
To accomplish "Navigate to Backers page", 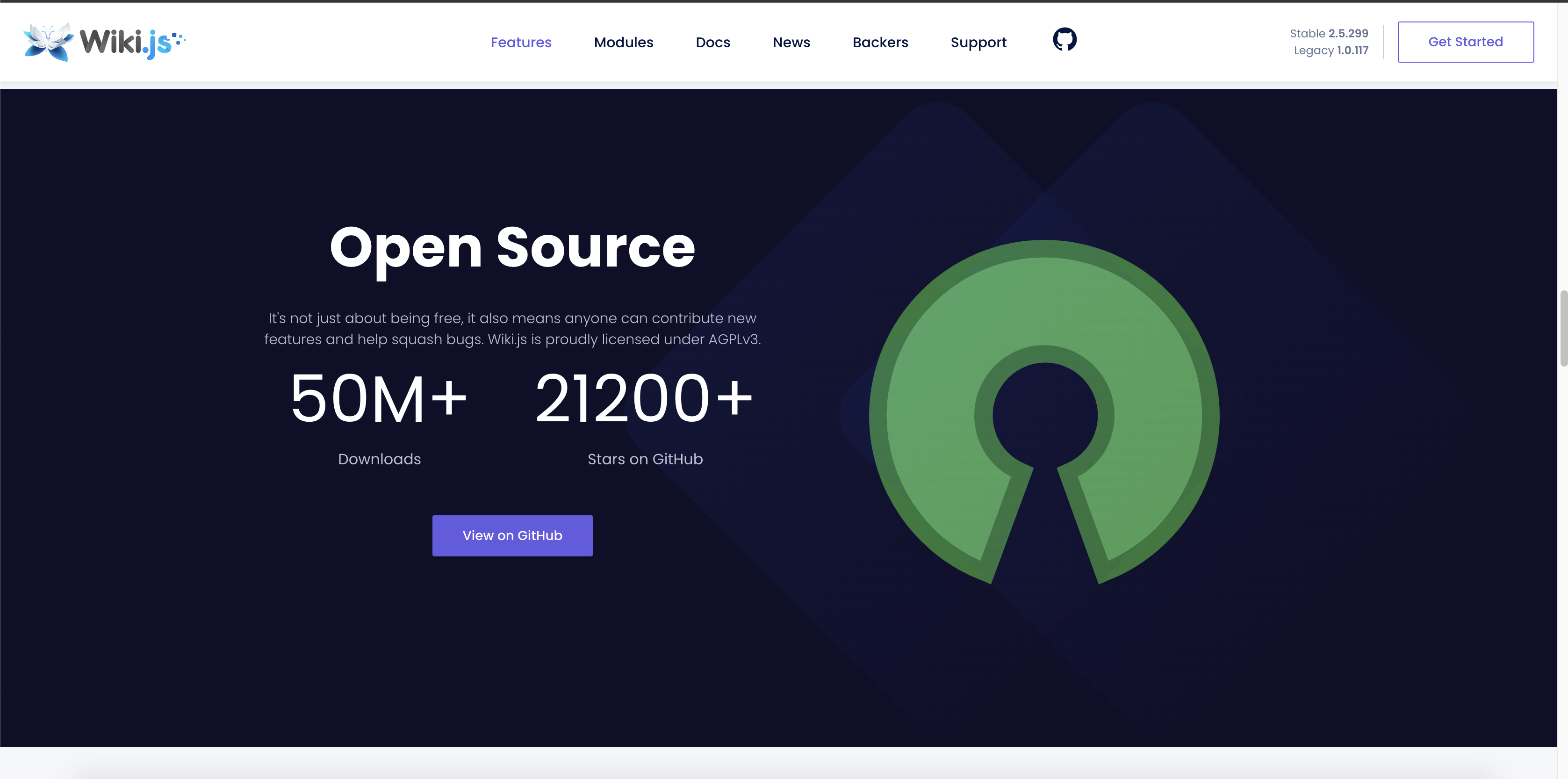I will coord(879,42).
